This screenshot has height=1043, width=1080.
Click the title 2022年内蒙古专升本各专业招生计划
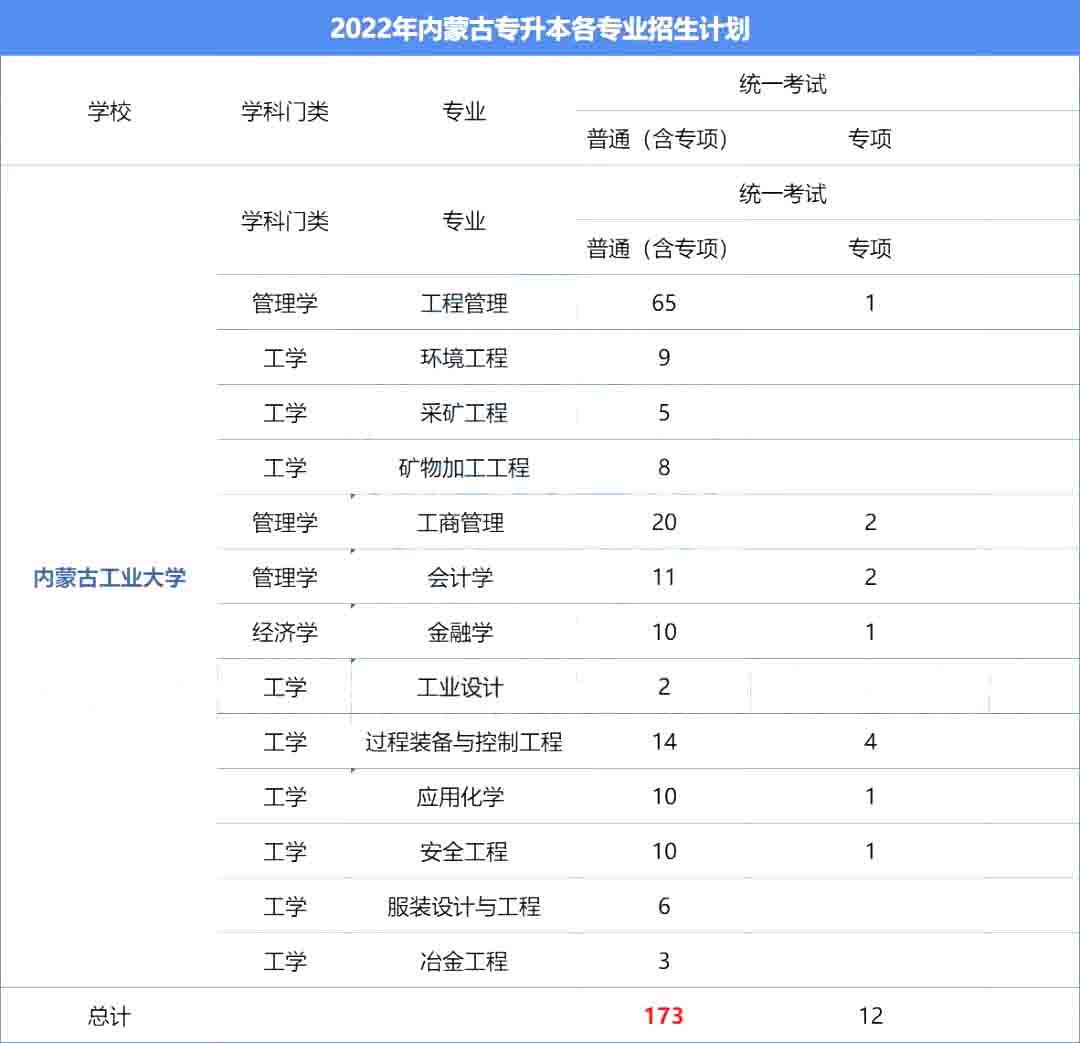(540, 29)
